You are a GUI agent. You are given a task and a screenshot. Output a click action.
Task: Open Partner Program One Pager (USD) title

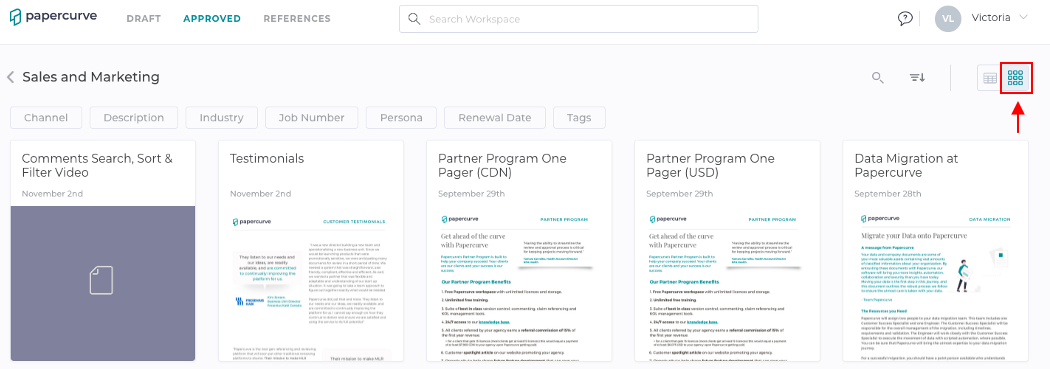coord(710,165)
